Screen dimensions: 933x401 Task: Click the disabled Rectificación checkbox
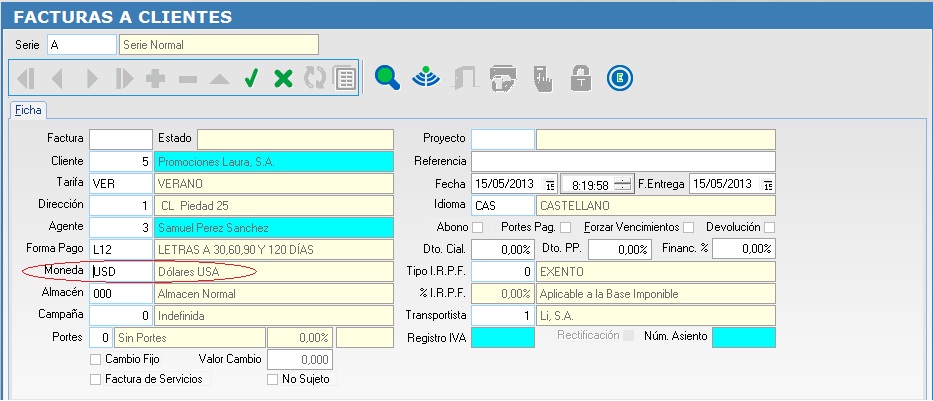(x=628, y=336)
